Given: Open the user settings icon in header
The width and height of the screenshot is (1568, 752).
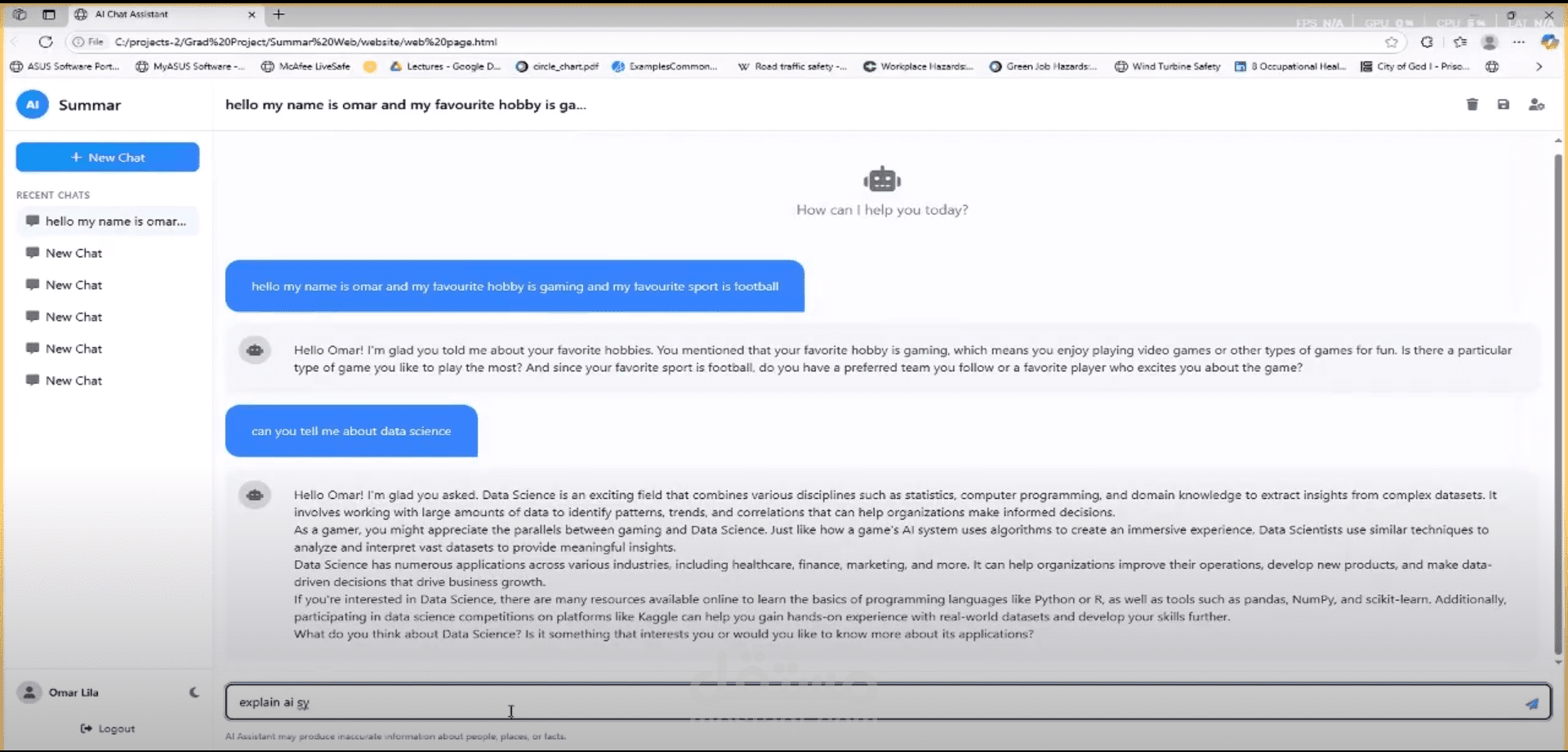Looking at the screenshot, I should (x=1536, y=105).
